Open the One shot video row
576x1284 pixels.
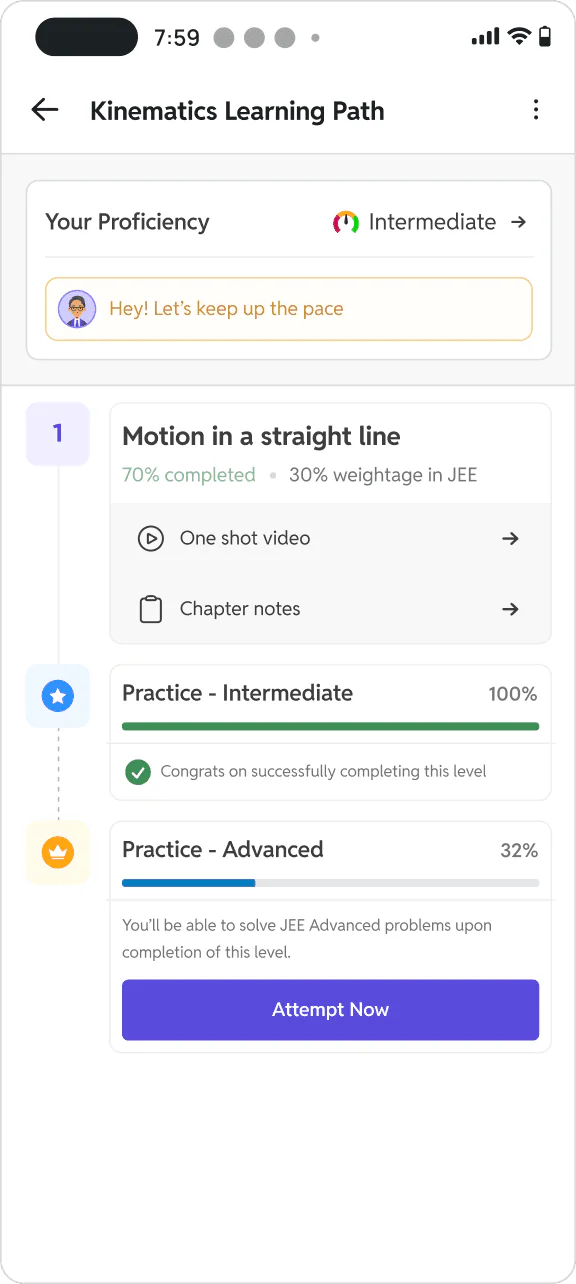pyautogui.click(x=330, y=538)
